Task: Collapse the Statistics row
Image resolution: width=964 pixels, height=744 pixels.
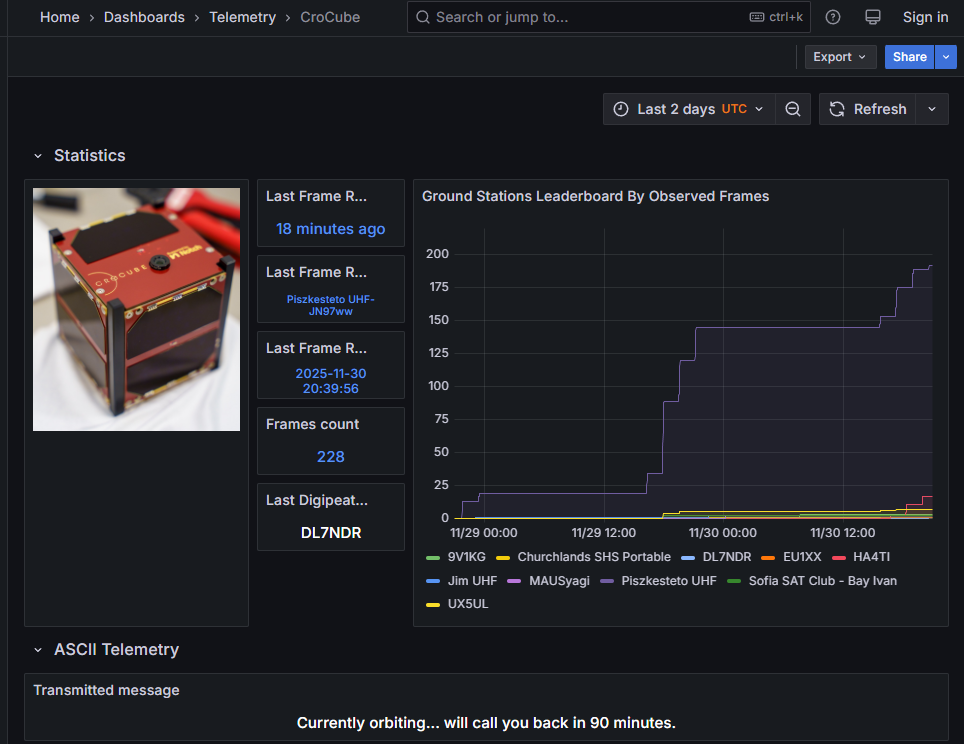Action: coord(38,156)
